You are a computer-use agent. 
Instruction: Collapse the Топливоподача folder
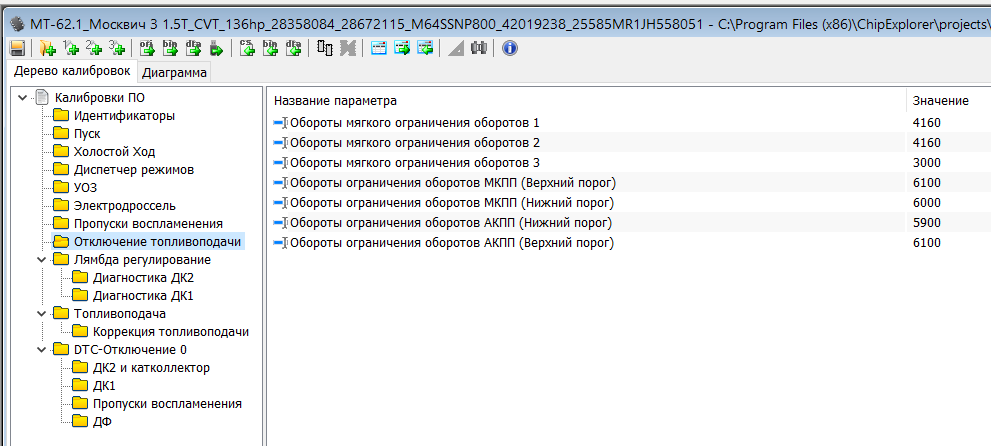coord(41,314)
